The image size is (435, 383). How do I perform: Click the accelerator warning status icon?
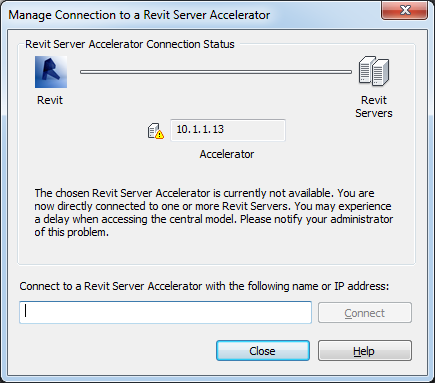(x=156, y=131)
